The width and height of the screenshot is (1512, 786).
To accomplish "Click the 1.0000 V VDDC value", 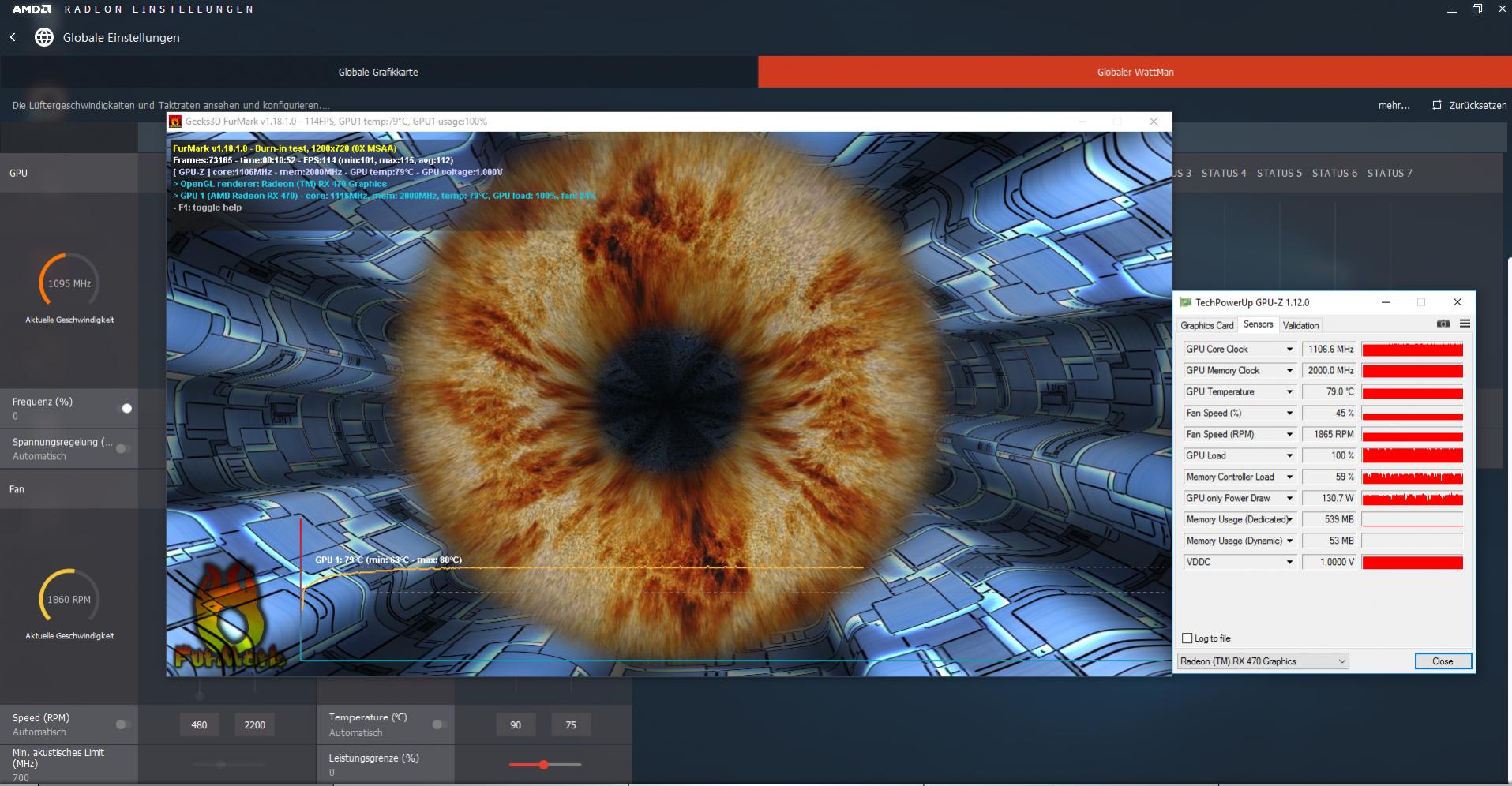I will tap(1330, 562).
